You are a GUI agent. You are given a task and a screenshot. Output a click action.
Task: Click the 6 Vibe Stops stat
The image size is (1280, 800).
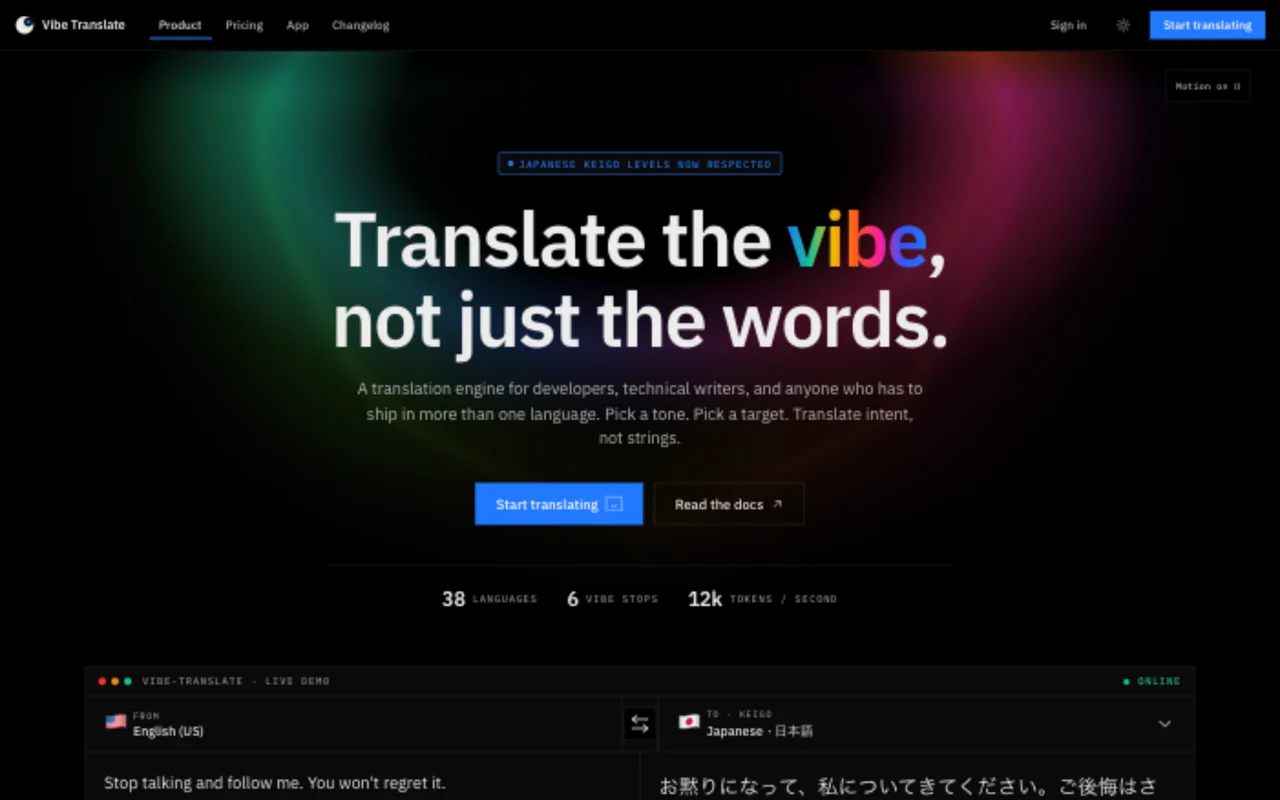pyautogui.click(x=612, y=599)
